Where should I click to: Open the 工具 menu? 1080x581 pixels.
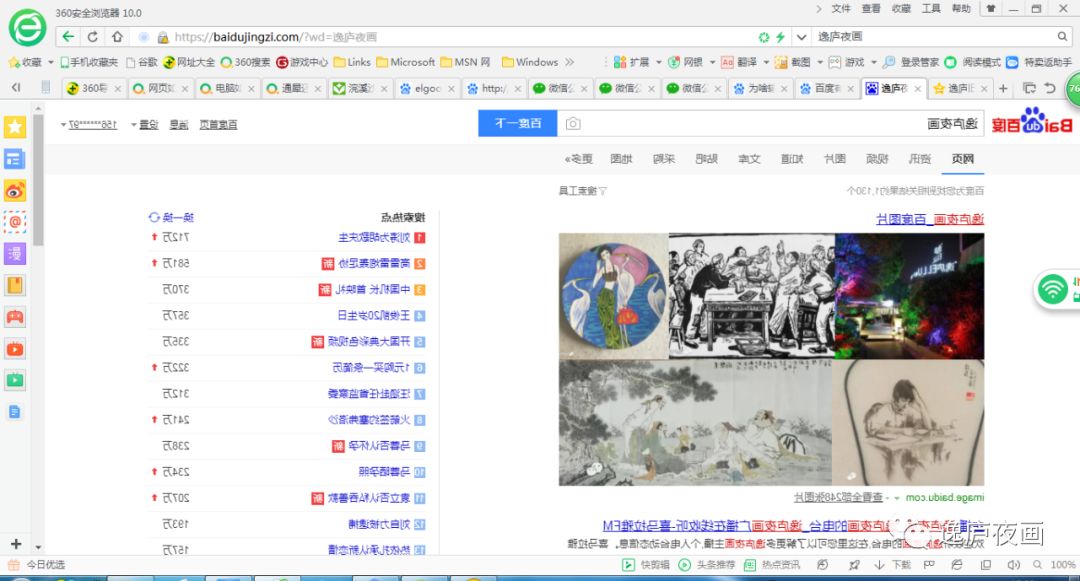click(931, 9)
